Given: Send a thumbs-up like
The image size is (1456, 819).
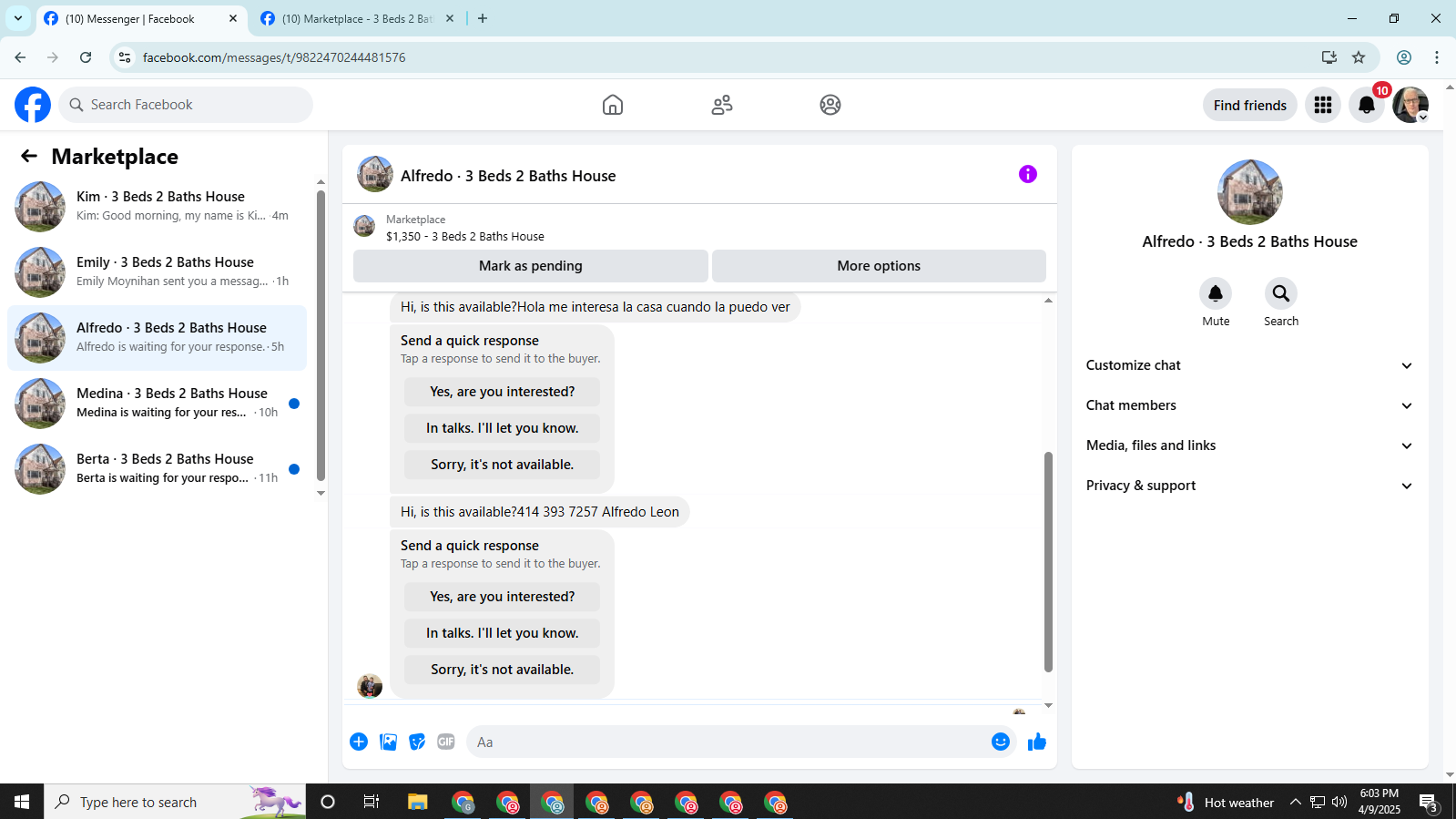Looking at the screenshot, I should coord(1037,742).
